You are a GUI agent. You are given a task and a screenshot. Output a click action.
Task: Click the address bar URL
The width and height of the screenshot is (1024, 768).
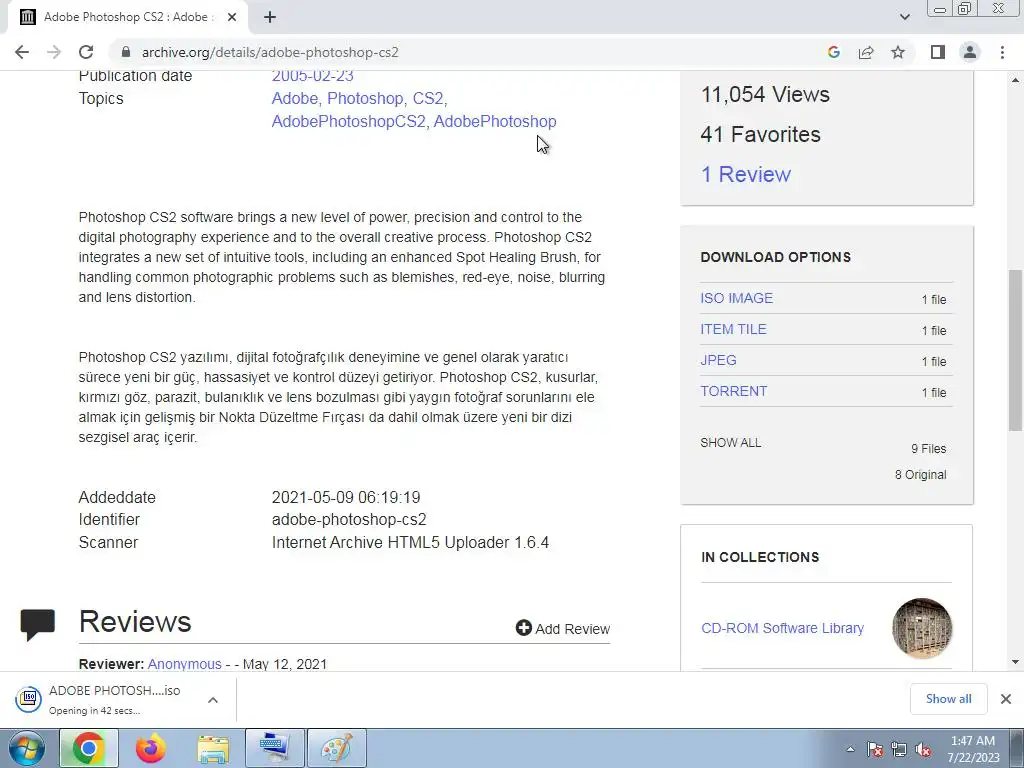(x=270, y=52)
